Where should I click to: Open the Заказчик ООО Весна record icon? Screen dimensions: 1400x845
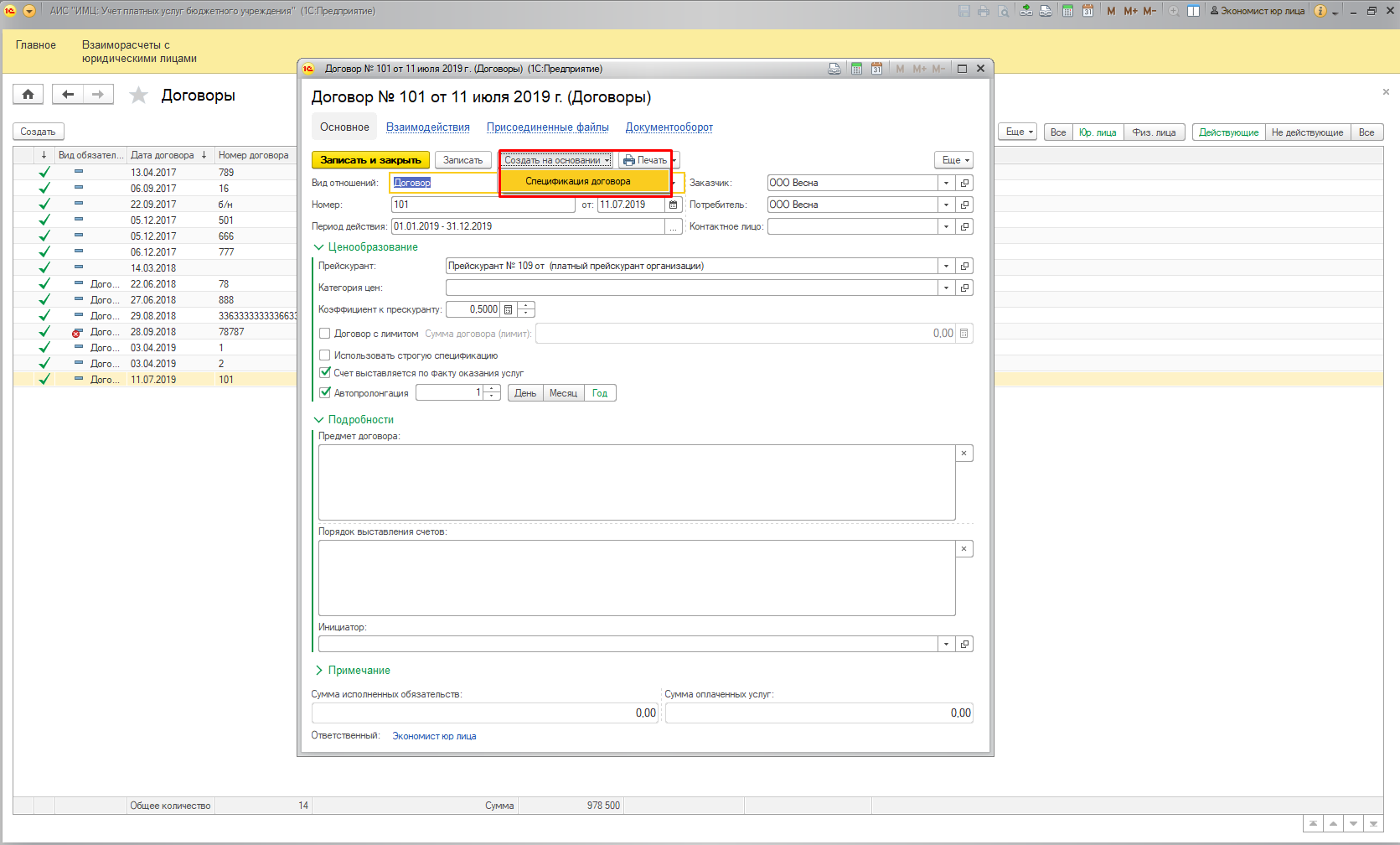tap(964, 183)
